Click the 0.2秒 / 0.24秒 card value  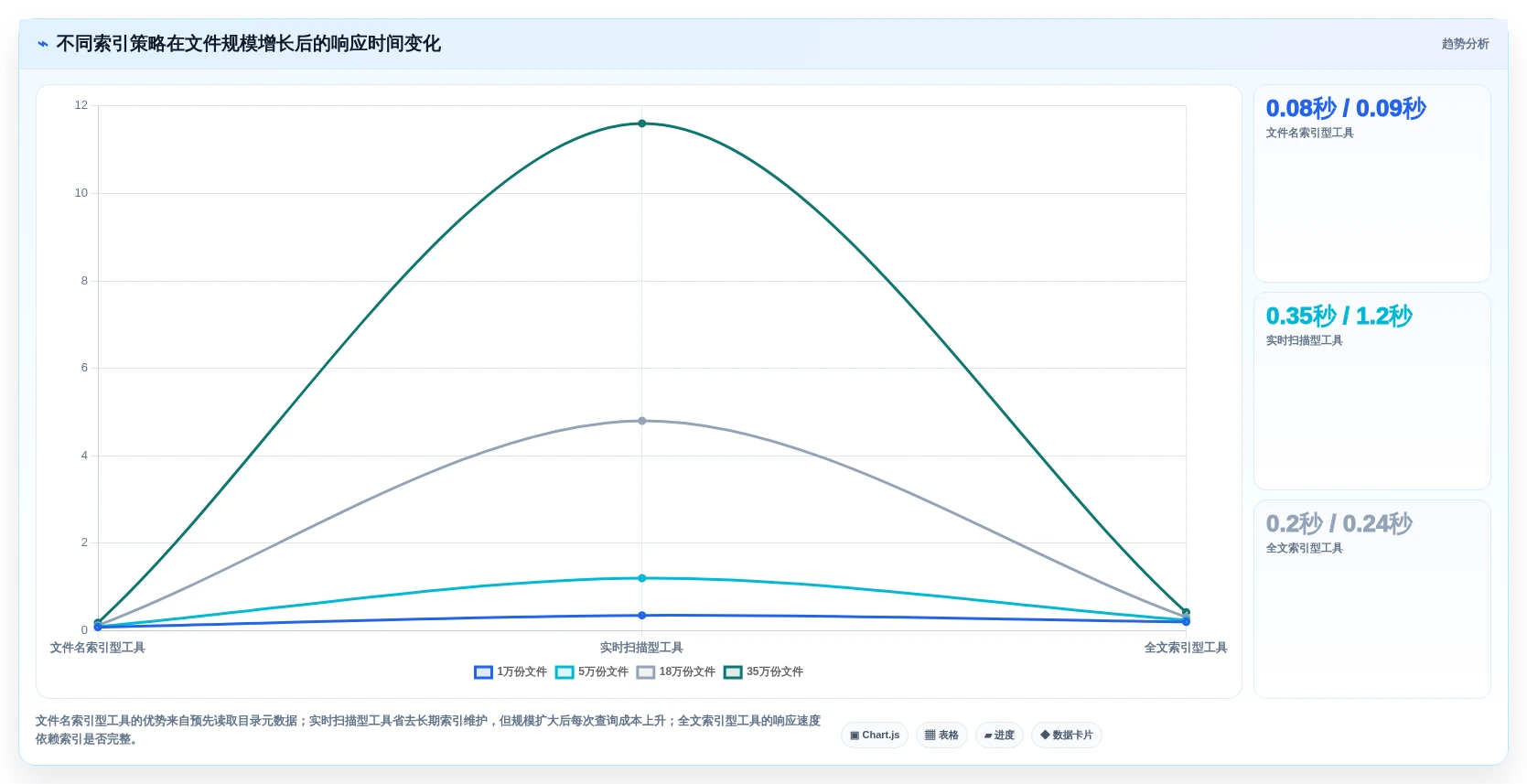click(x=1339, y=524)
